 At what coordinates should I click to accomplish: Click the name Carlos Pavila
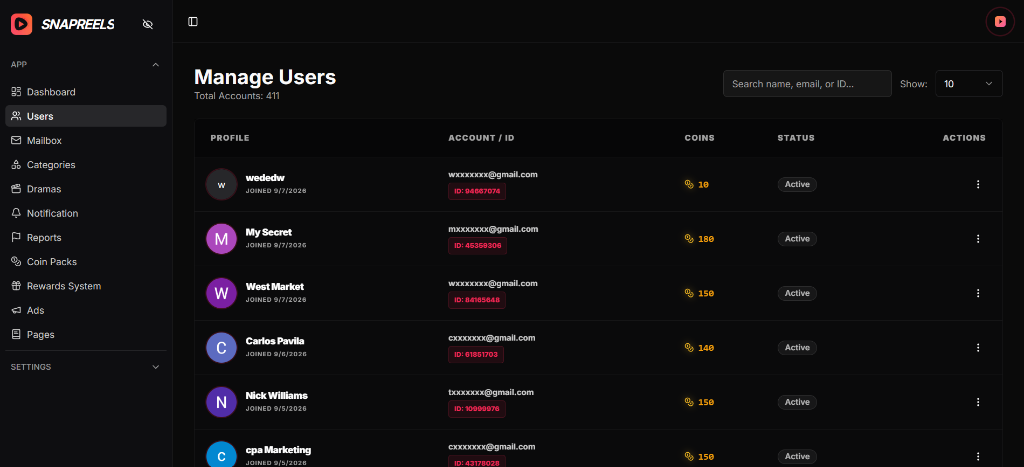[x=275, y=341]
